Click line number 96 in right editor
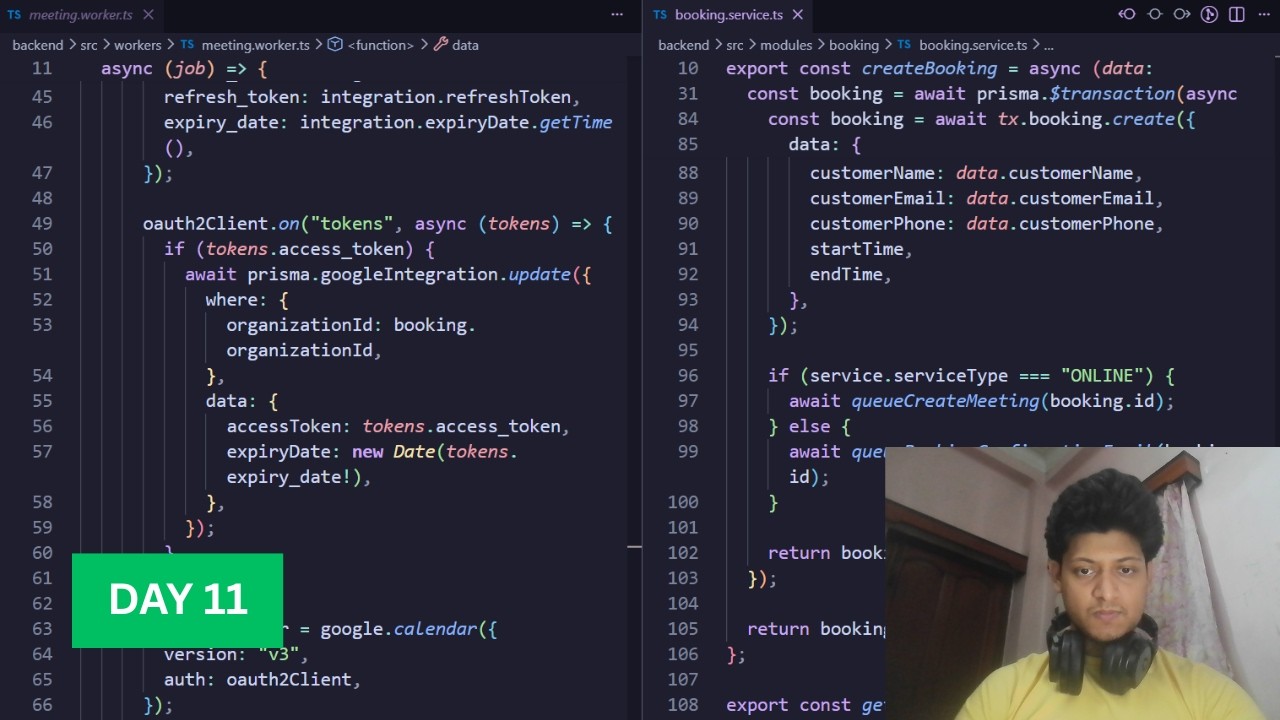Viewport: 1280px width, 720px height. (687, 376)
